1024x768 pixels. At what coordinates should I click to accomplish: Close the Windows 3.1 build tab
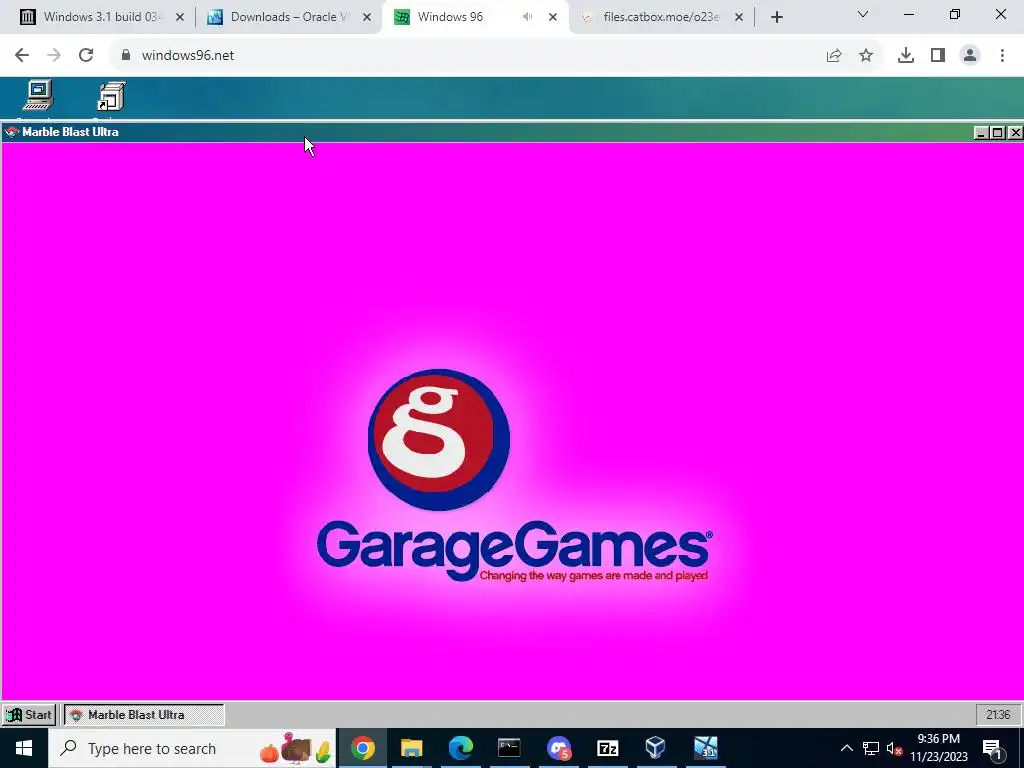click(x=180, y=17)
